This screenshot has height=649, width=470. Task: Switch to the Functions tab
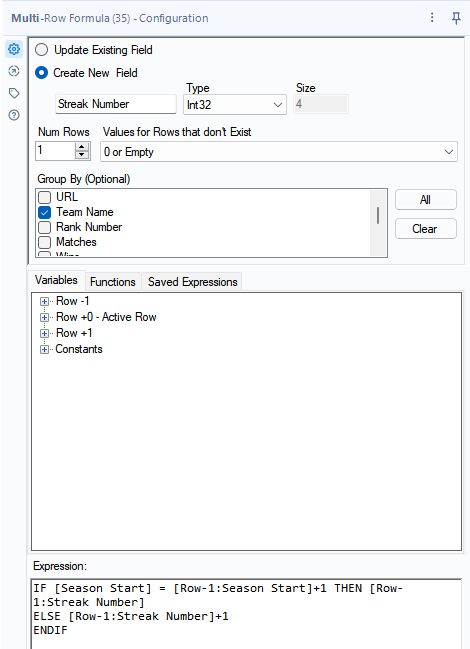click(x=113, y=282)
